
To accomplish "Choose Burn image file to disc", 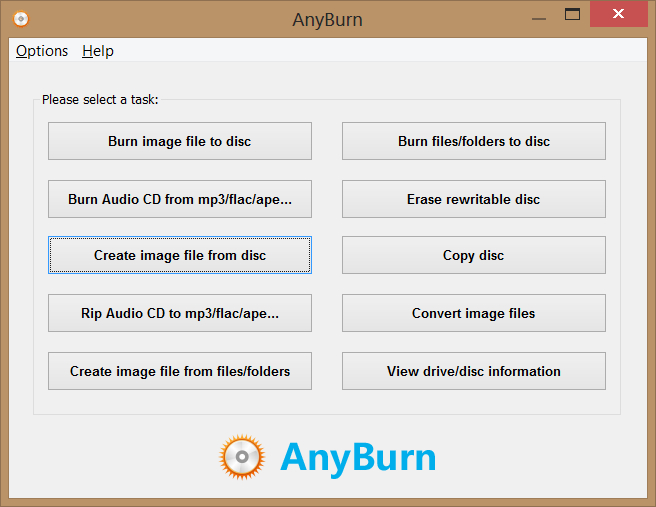I will pos(180,141).
